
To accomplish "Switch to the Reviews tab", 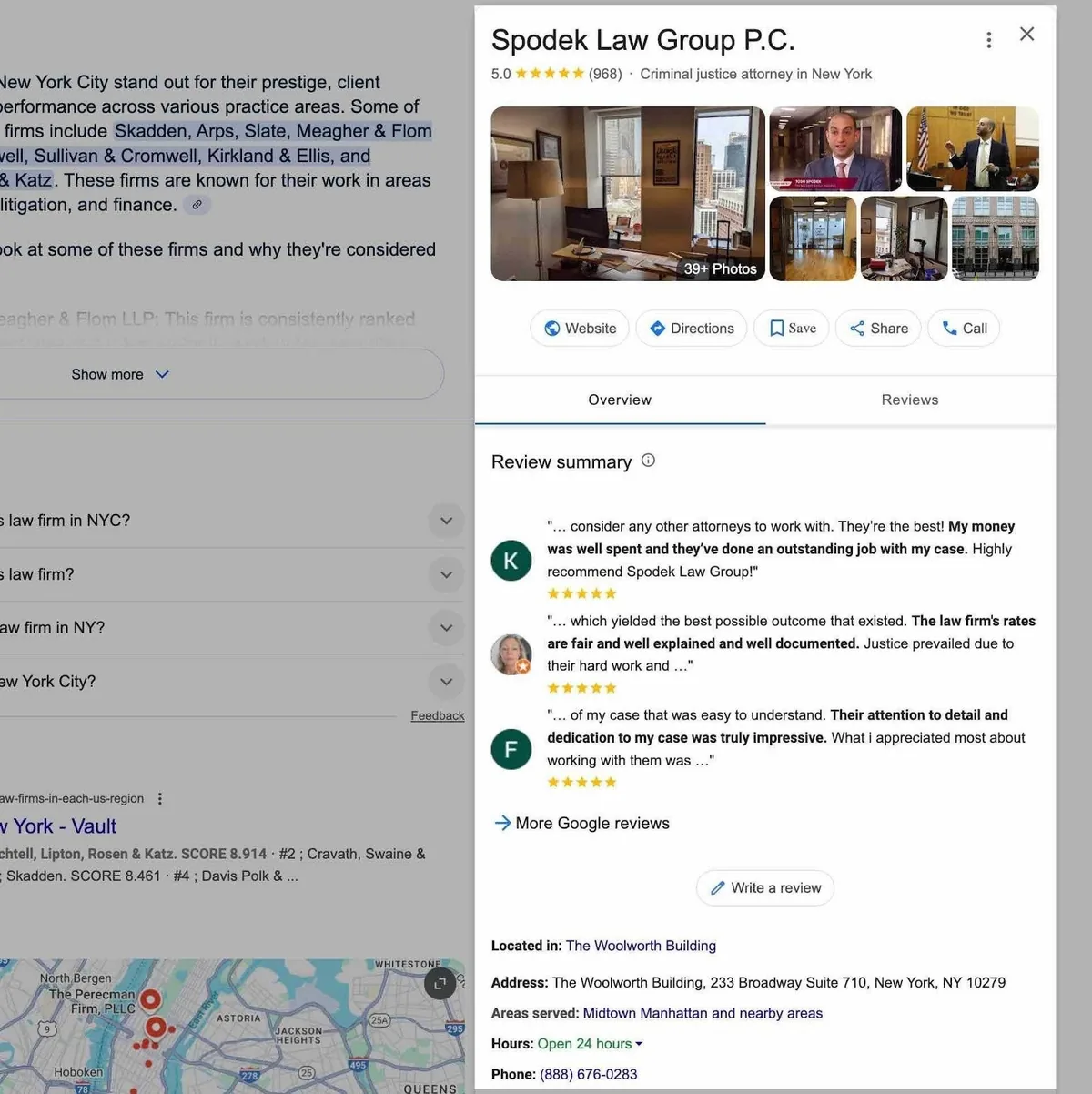I will 910,400.
